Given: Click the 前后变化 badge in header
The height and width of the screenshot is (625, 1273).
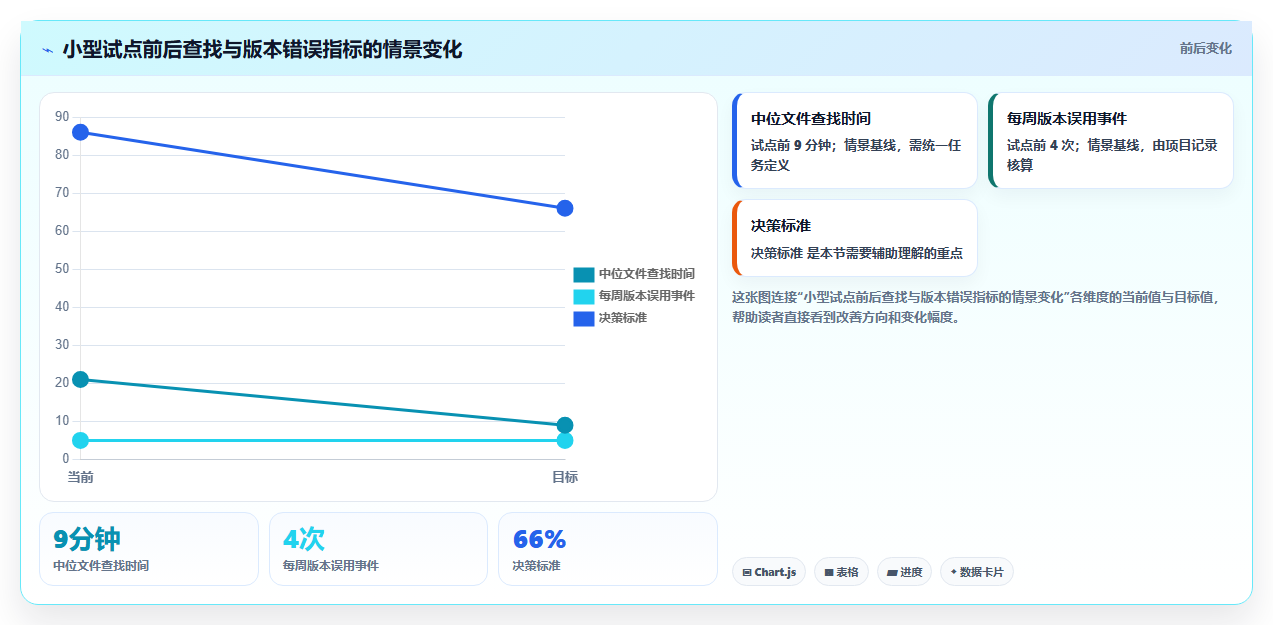Looking at the screenshot, I should (x=1205, y=48).
